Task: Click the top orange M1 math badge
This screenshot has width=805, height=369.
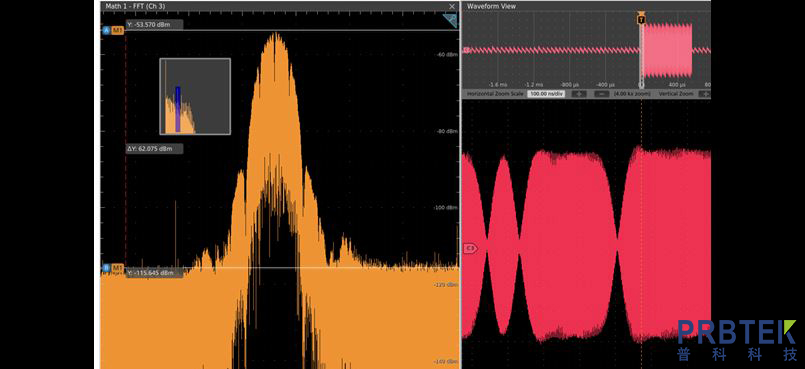Action: pyautogui.click(x=118, y=31)
